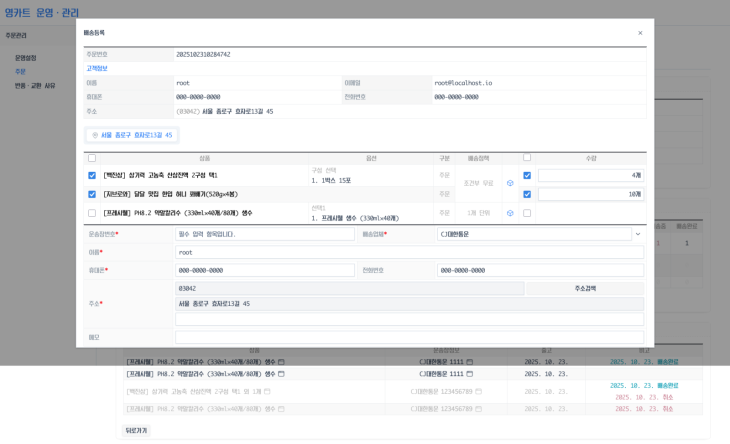Click the dropdown arrow beside the courier field

click(638, 234)
